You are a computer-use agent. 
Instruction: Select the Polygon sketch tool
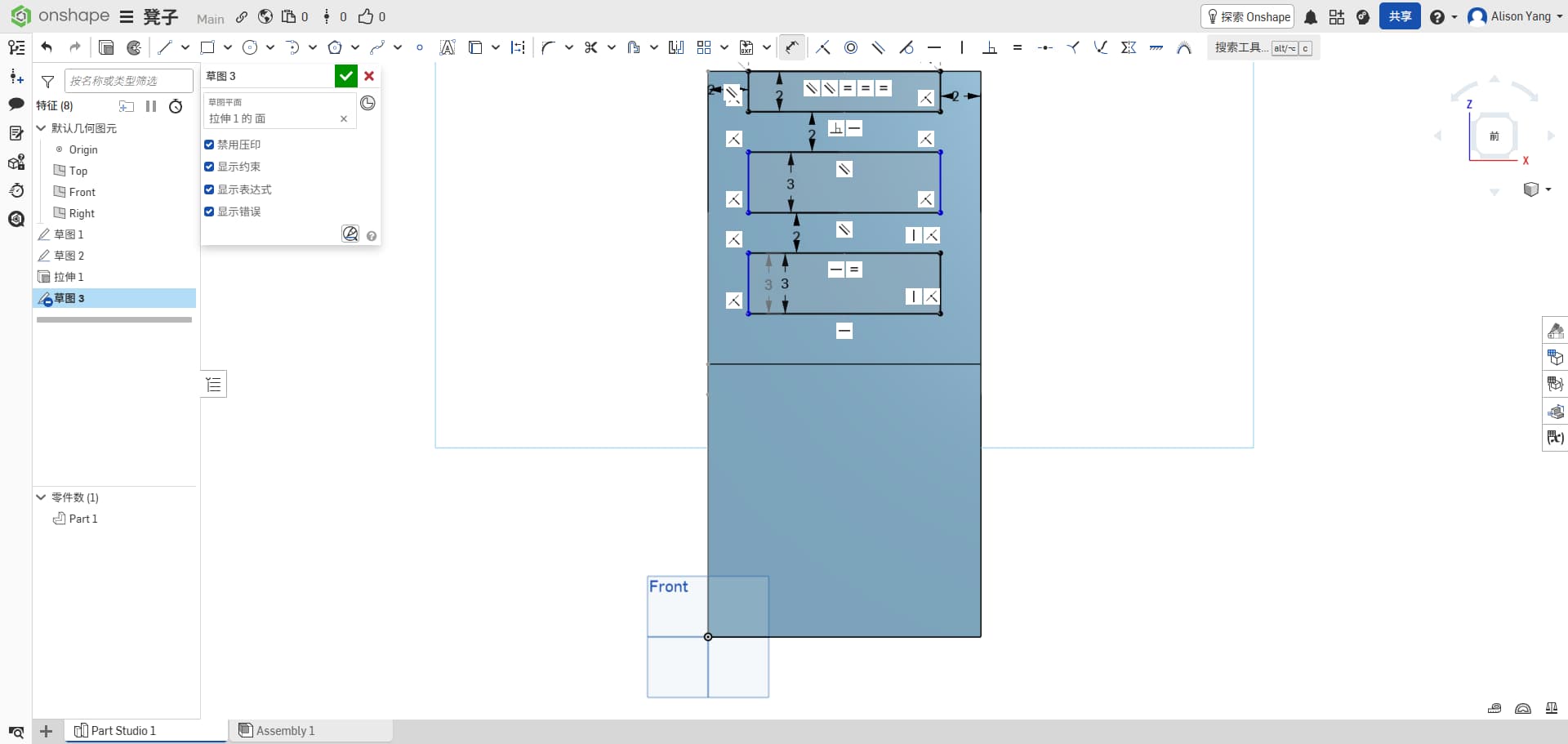coord(335,47)
